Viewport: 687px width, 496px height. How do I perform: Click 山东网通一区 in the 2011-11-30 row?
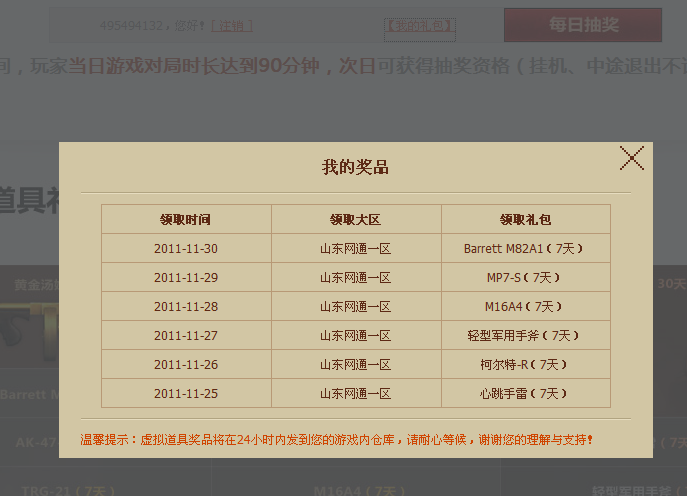tap(355, 248)
